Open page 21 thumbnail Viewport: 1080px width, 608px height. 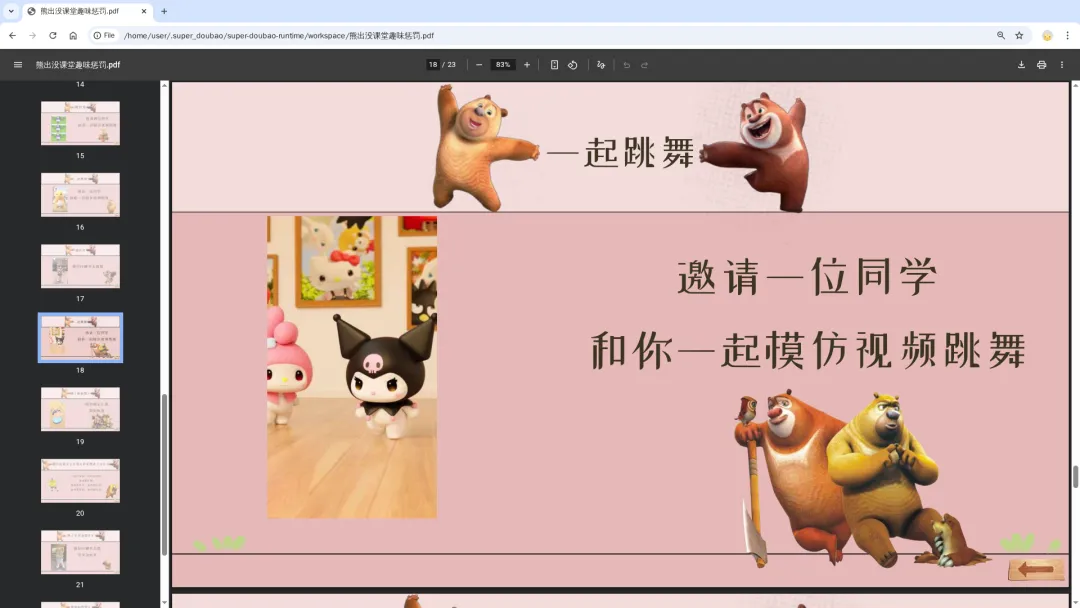[x=80, y=552]
